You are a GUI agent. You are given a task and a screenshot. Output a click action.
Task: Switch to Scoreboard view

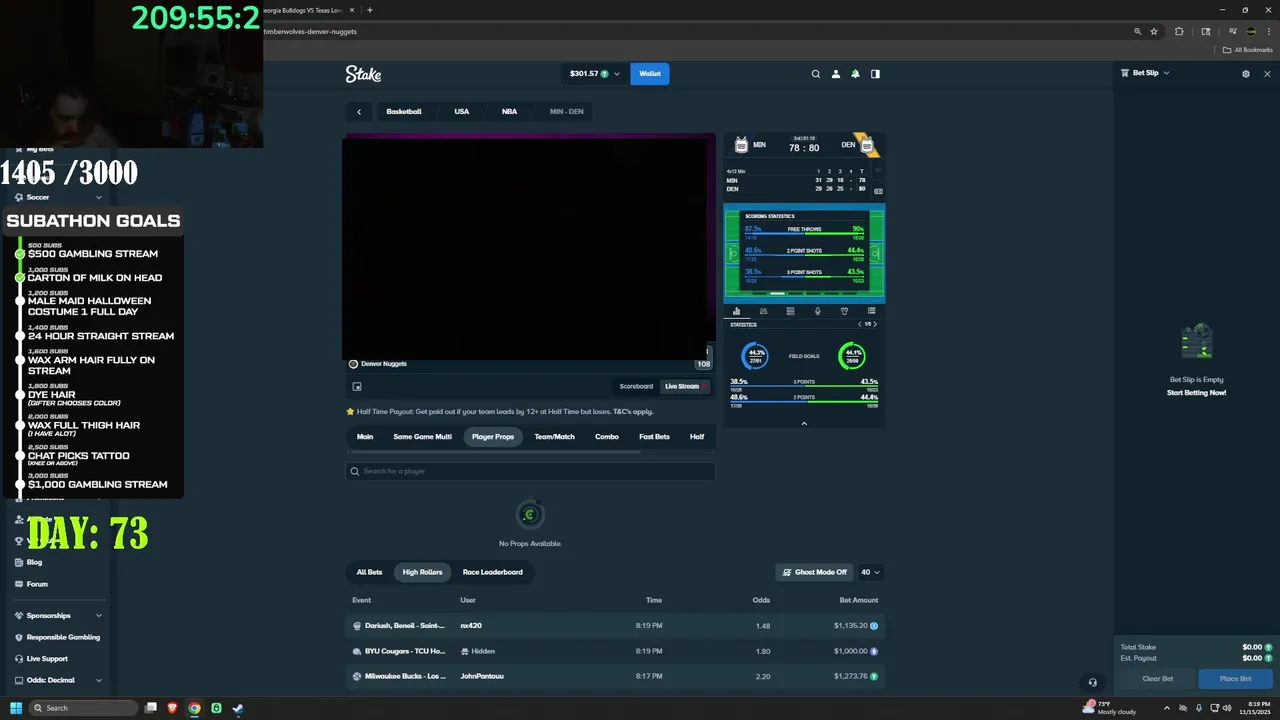point(636,386)
